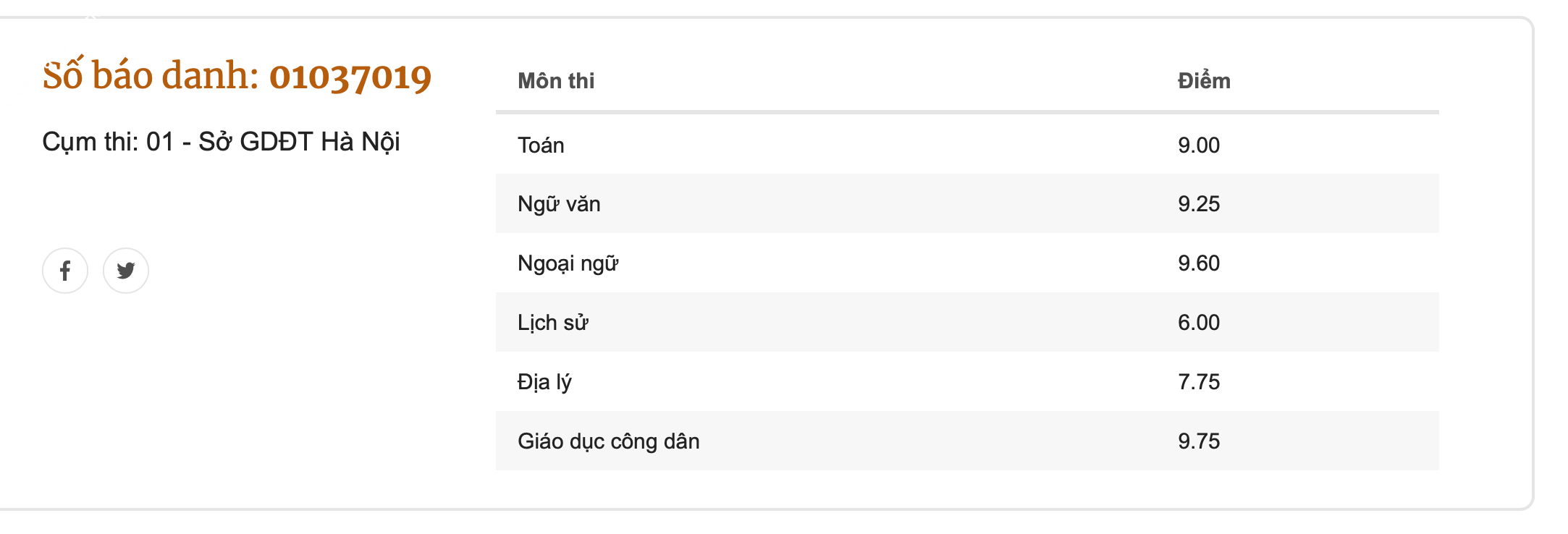Select the Lịch sử subject row
This screenshot has width=1568, height=534.
[967, 322]
